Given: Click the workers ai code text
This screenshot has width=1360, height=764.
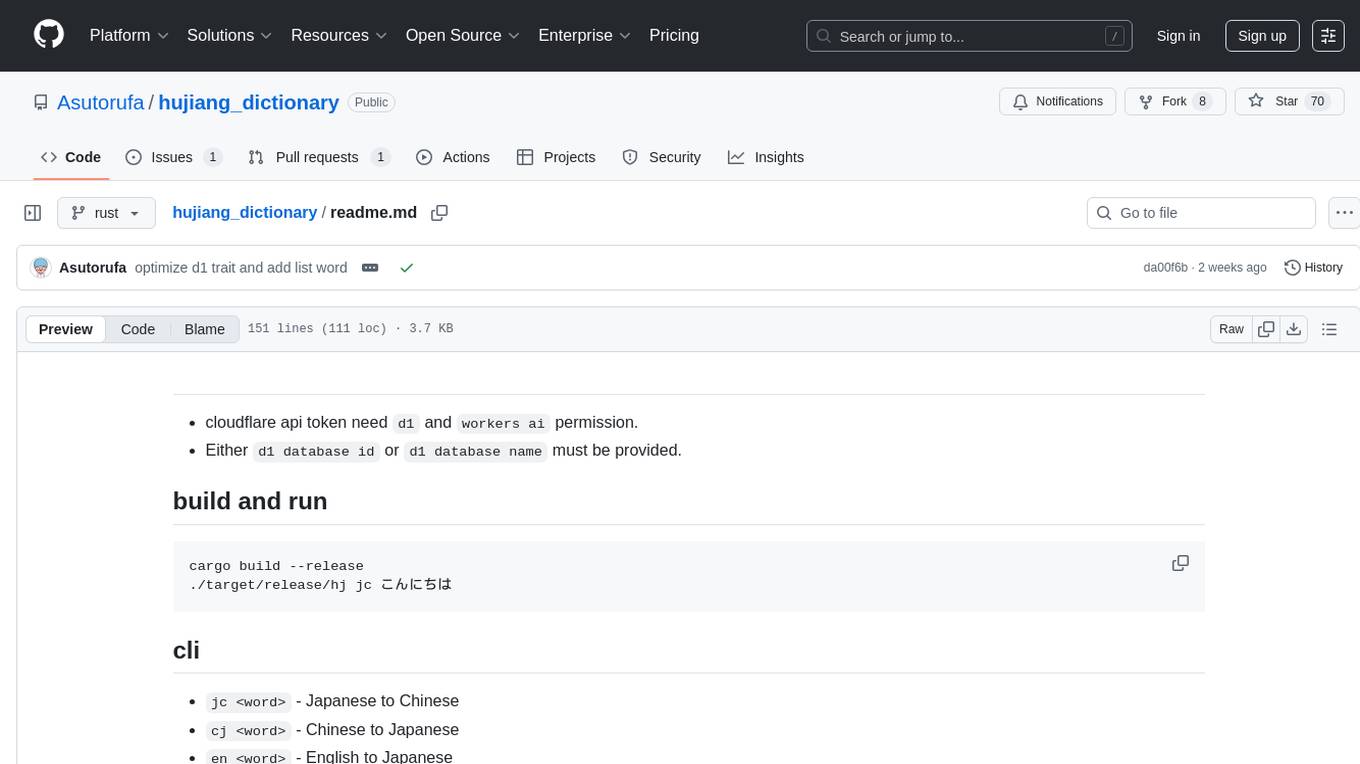Looking at the screenshot, I should [x=503, y=423].
